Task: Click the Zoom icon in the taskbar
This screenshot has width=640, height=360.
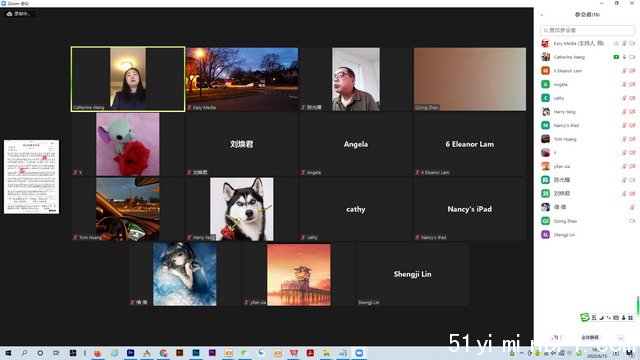Action: coord(359,353)
